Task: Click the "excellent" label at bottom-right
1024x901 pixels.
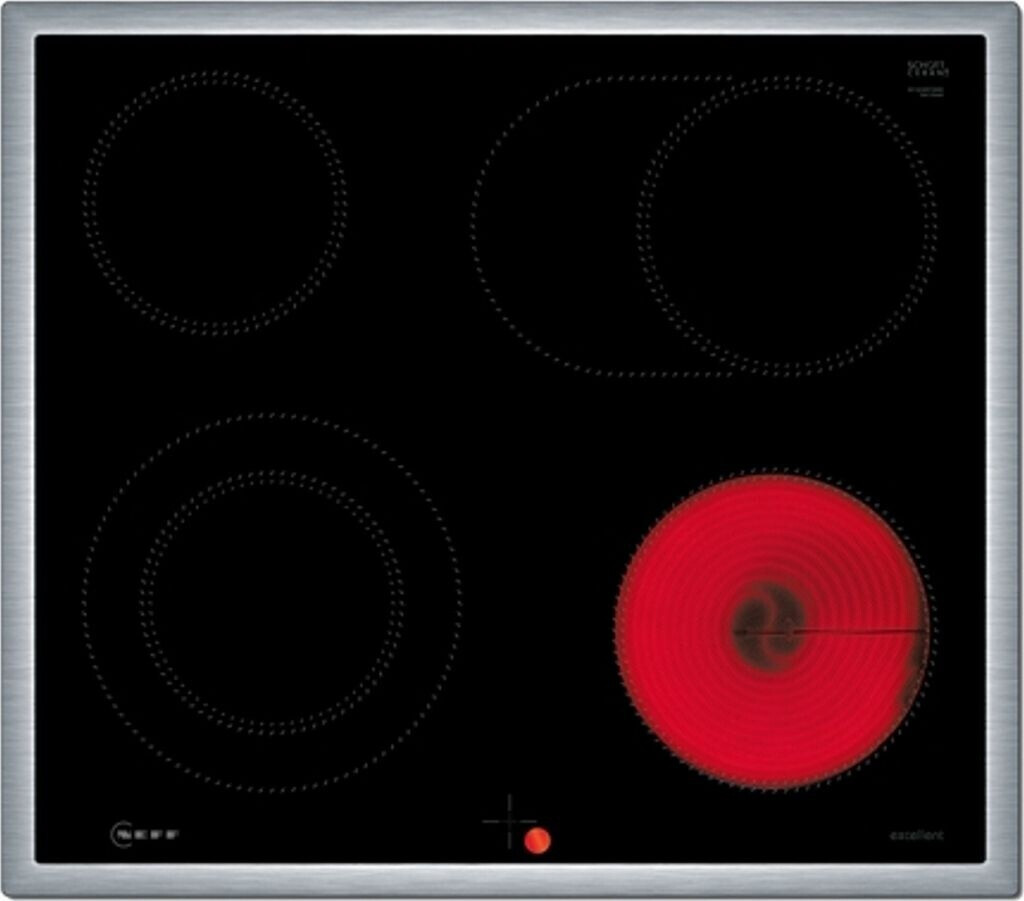Action: pyautogui.click(x=916, y=835)
